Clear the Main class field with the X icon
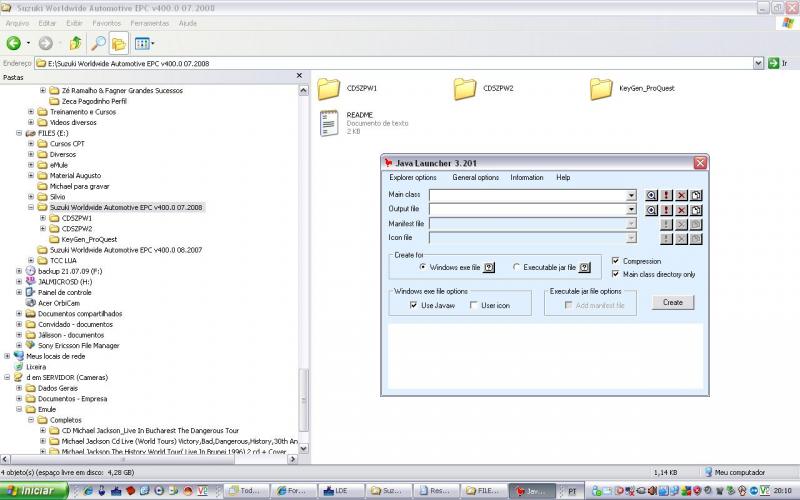 point(681,195)
